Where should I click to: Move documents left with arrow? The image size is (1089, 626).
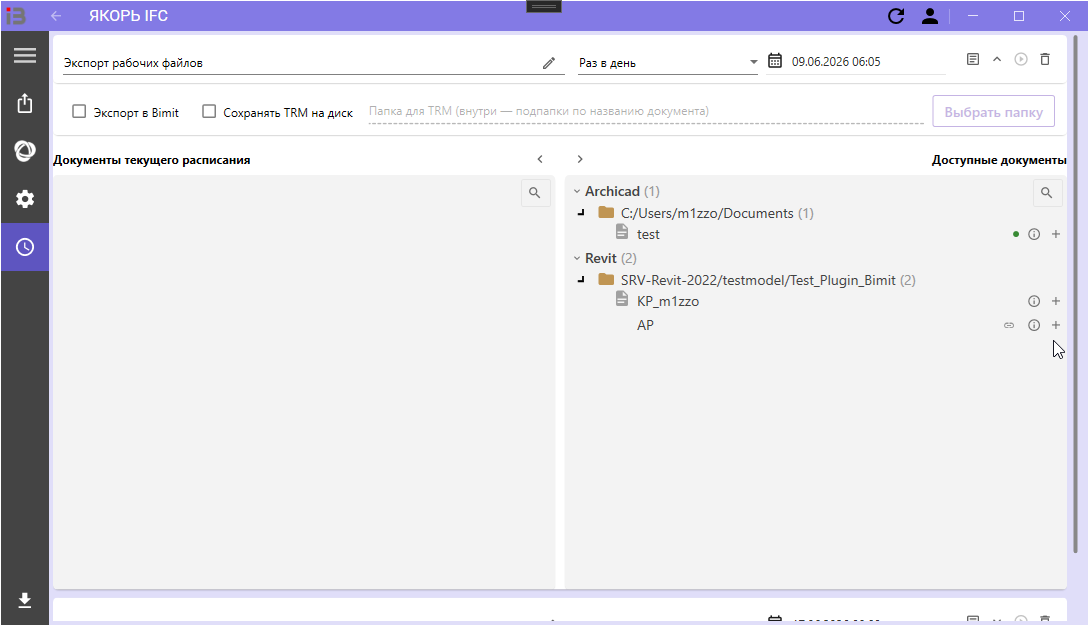tap(540, 159)
